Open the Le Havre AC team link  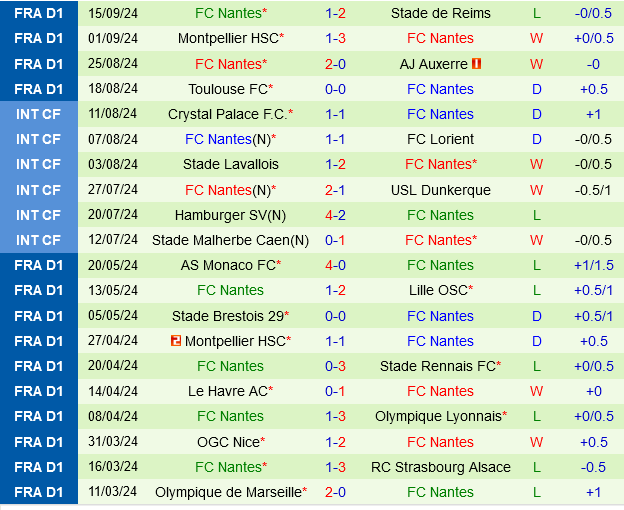coord(229,391)
